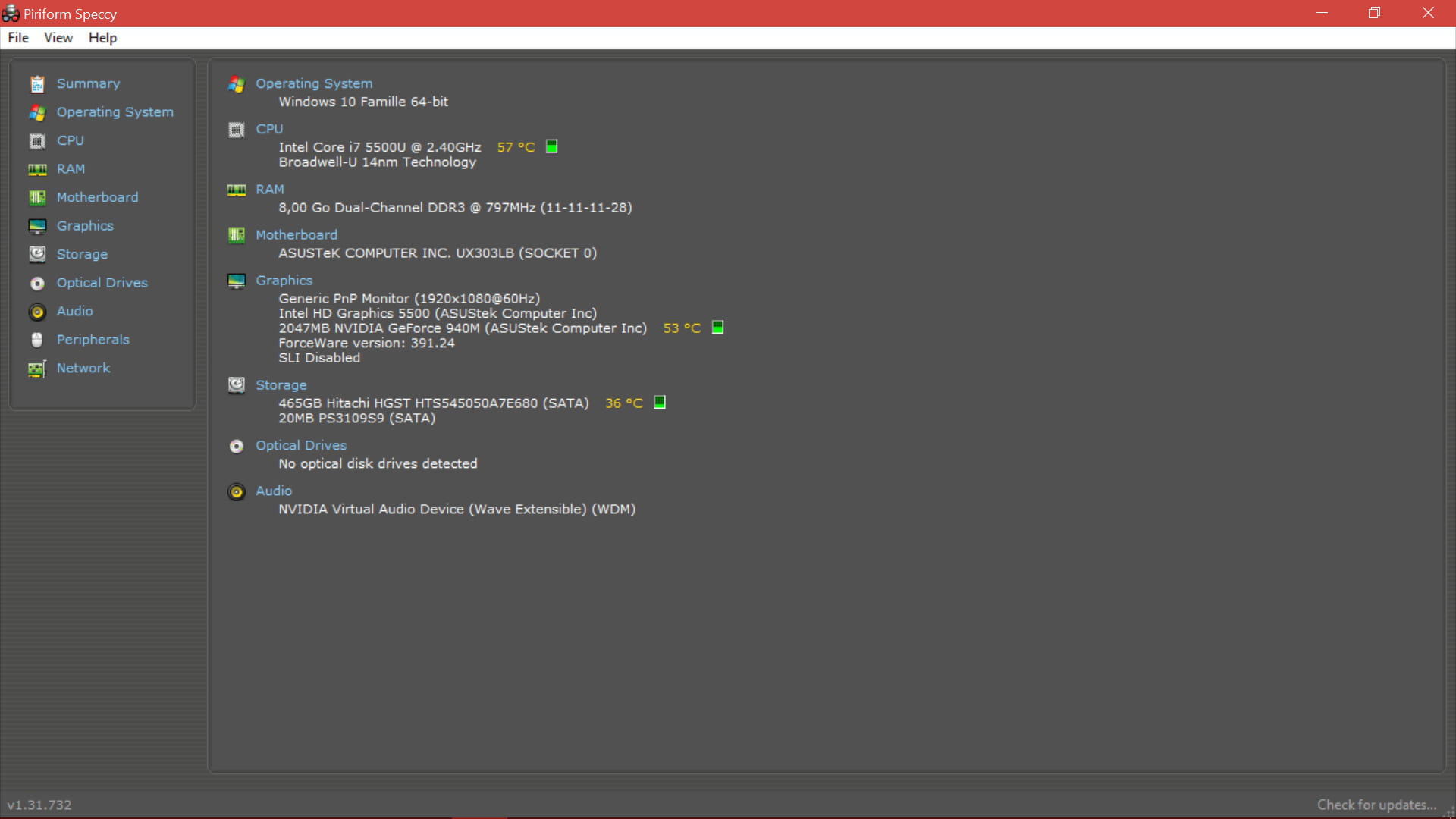Switch to Graphics sidebar section
Image resolution: width=1456 pixels, height=819 pixels.
tap(85, 226)
